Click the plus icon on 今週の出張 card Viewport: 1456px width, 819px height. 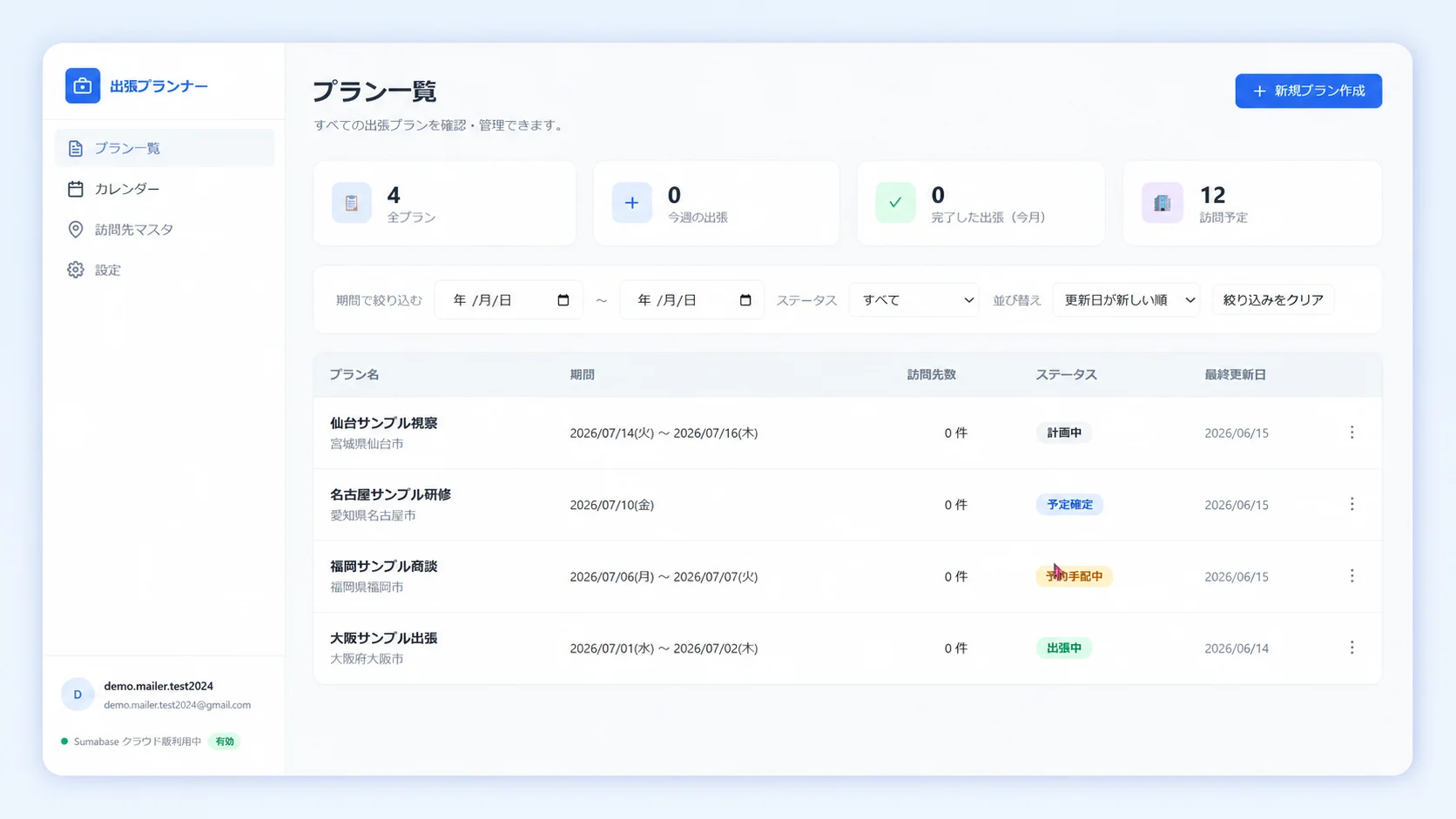[x=632, y=203]
